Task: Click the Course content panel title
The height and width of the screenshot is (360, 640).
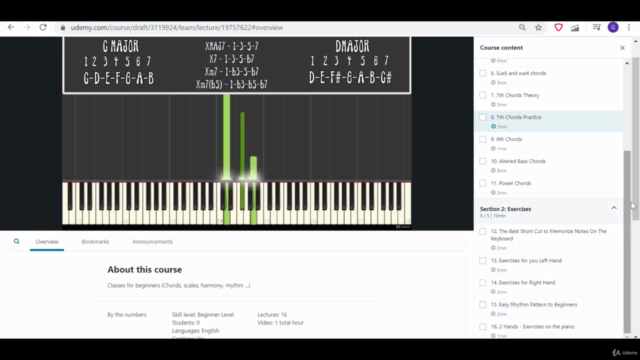Action: point(501,48)
